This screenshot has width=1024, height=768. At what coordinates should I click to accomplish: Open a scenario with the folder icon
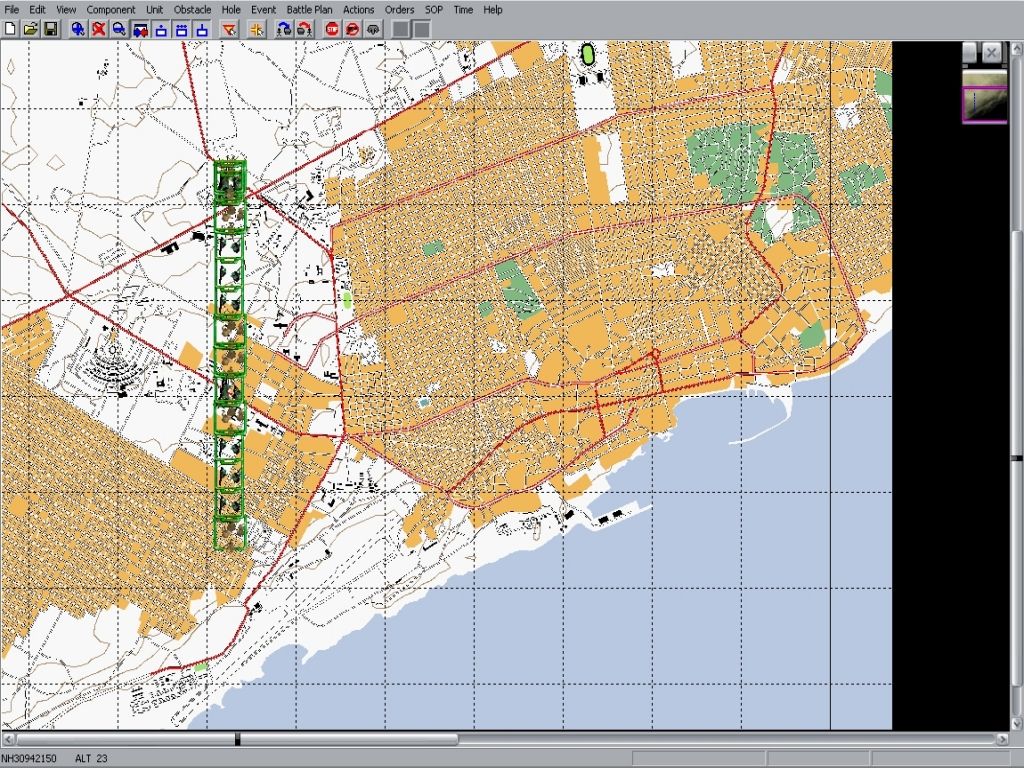[x=30, y=29]
